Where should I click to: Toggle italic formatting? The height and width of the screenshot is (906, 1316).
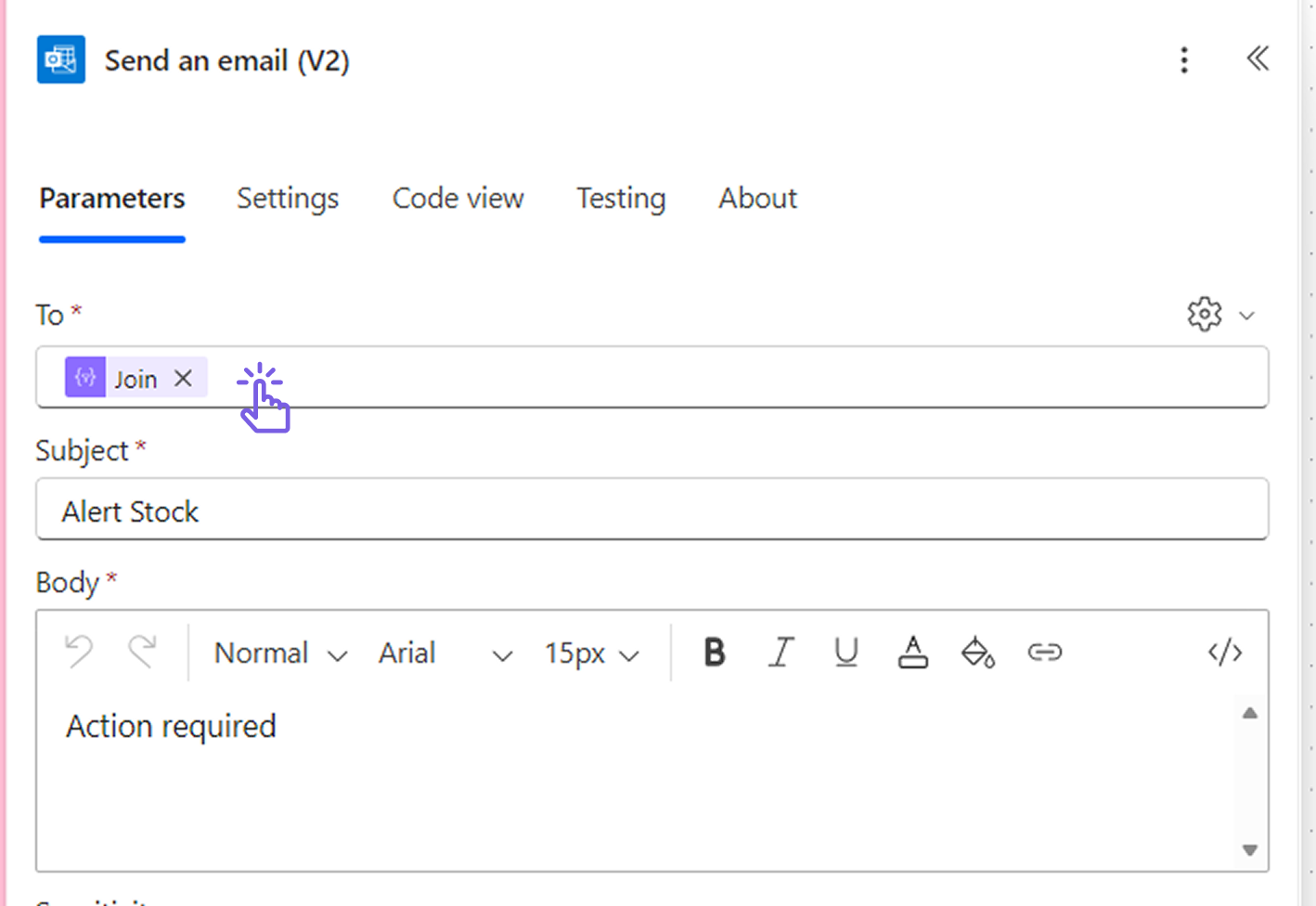pyautogui.click(x=781, y=653)
